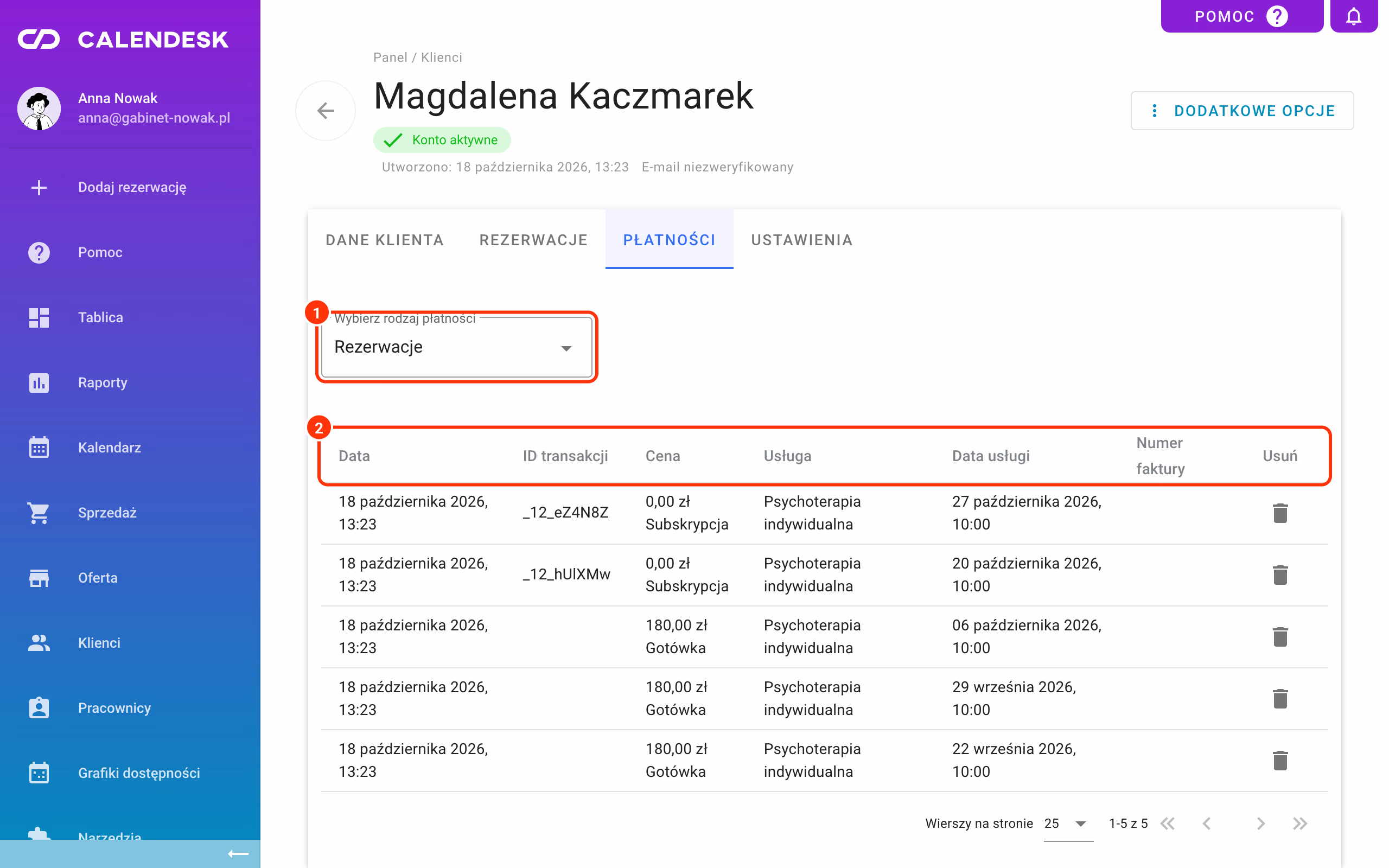Open the notifications bell

(1353, 16)
